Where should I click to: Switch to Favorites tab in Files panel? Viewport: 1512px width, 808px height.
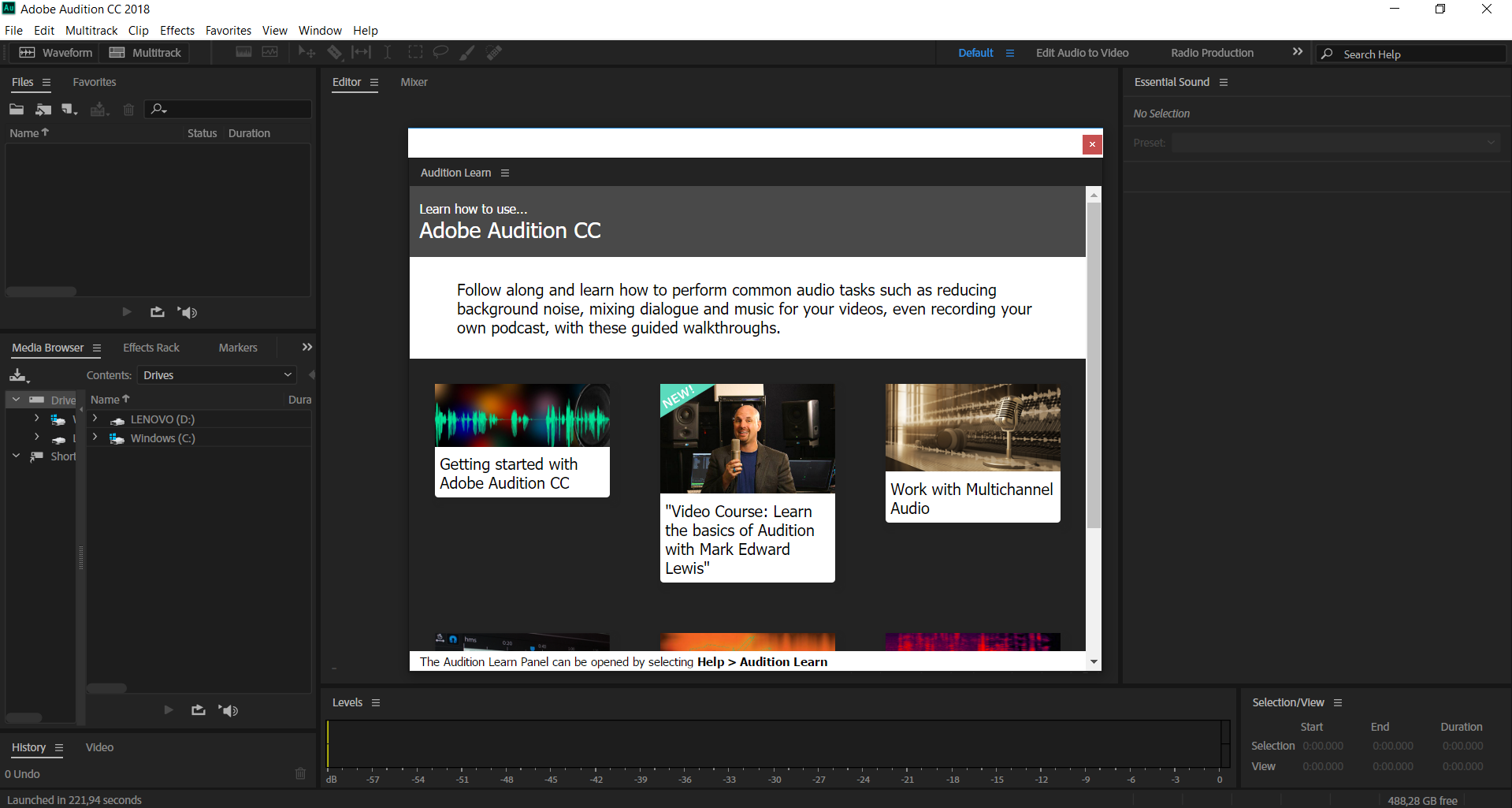tap(95, 82)
